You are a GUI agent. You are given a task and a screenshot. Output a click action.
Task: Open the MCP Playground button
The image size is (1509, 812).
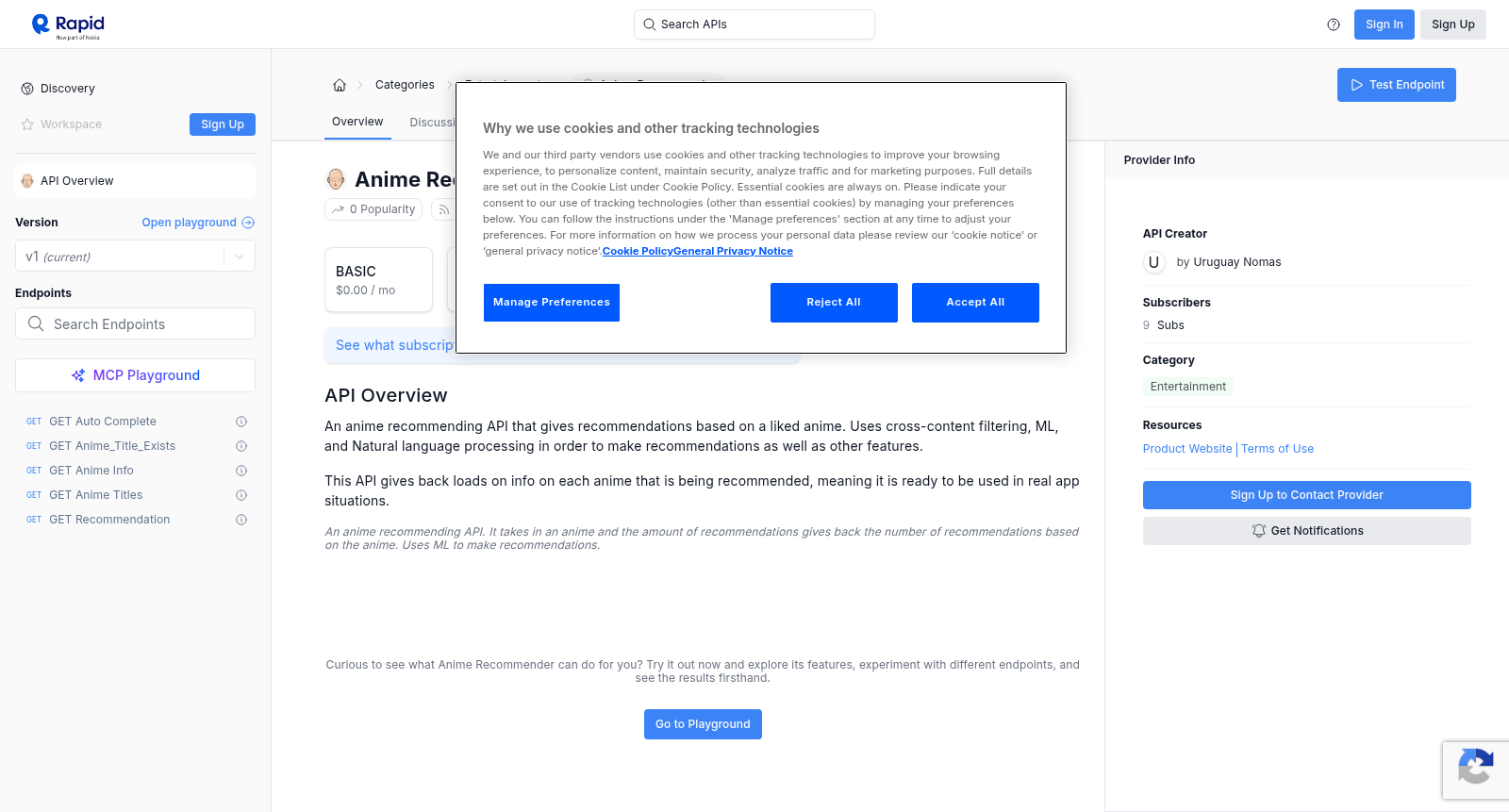[135, 375]
